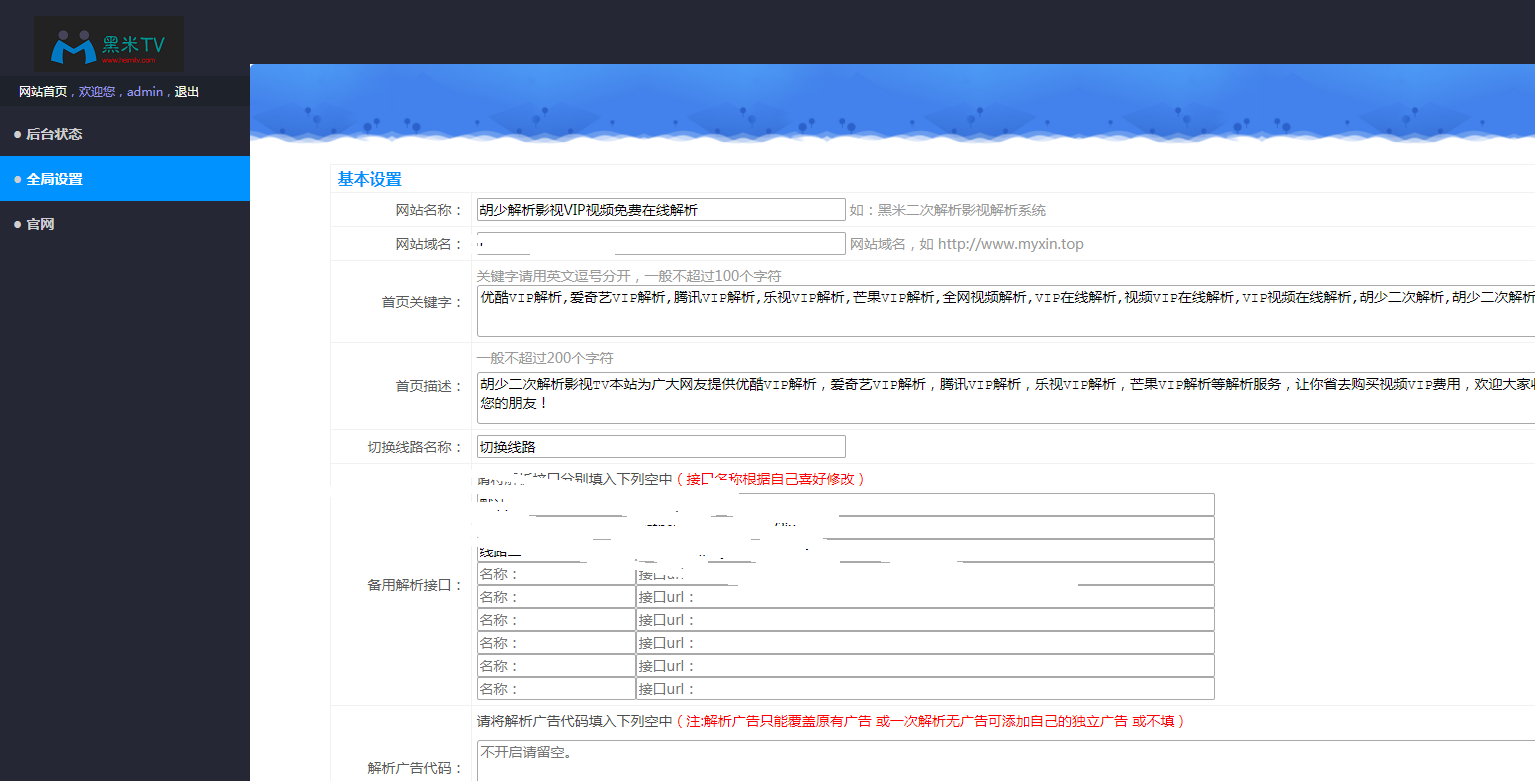This screenshot has height=781, width=1535.
Task: Focus the 切换线路名称 input box
Action: point(660,447)
